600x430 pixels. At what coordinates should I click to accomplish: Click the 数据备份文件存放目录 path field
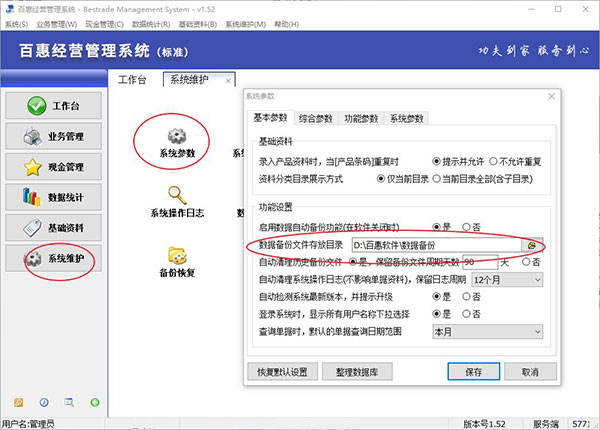coord(437,245)
